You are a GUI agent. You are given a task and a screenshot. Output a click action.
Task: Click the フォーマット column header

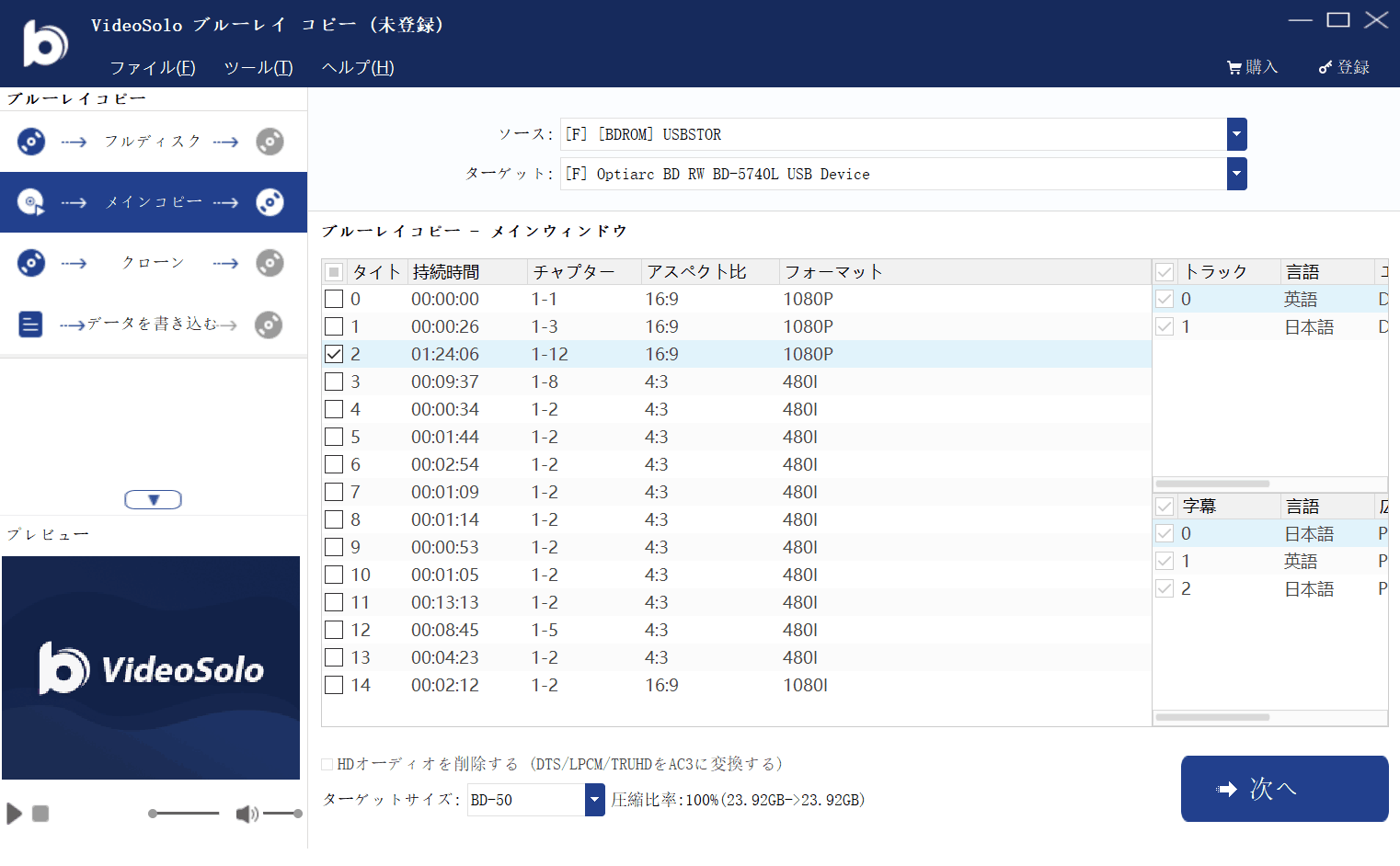point(965,272)
